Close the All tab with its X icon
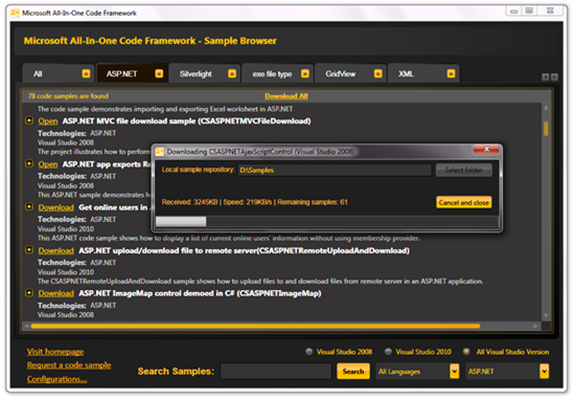The width and height of the screenshot is (575, 400). pyautogui.click(x=86, y=74)
